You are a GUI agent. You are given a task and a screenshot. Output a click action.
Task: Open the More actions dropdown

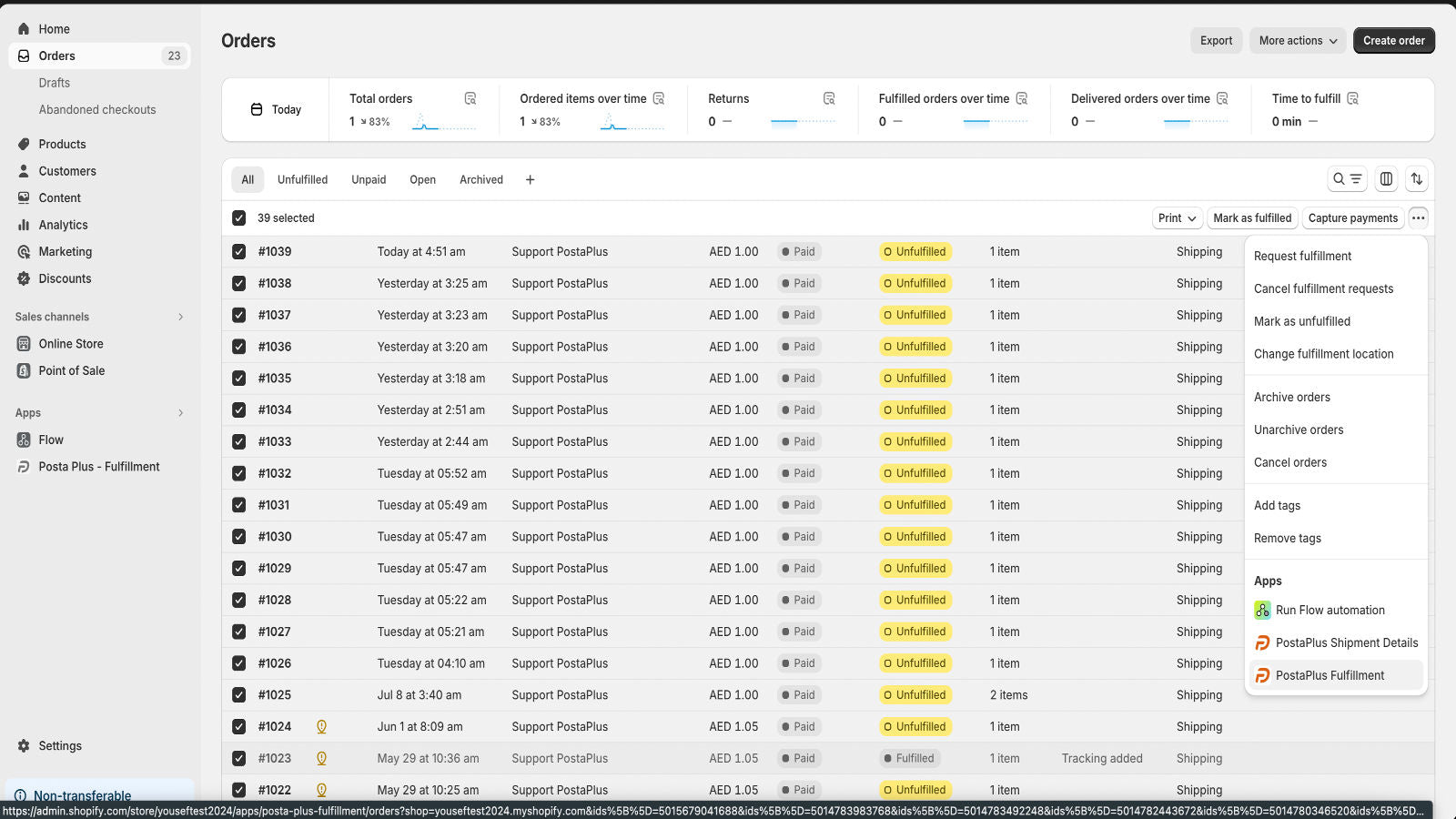(1297, 40)
